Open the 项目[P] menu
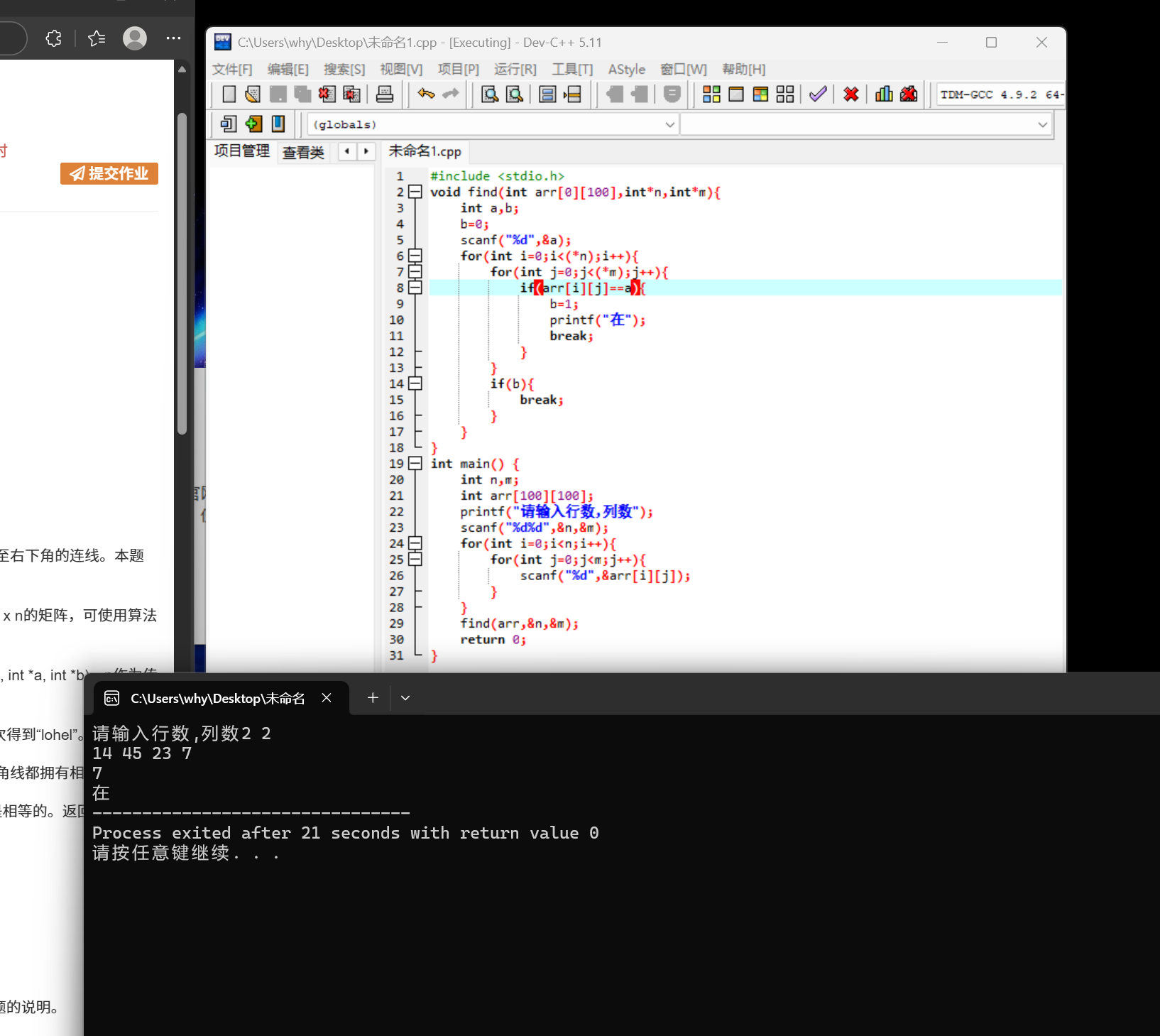The height and width of the screenshot is (1036, 1160). coord(459,69)
